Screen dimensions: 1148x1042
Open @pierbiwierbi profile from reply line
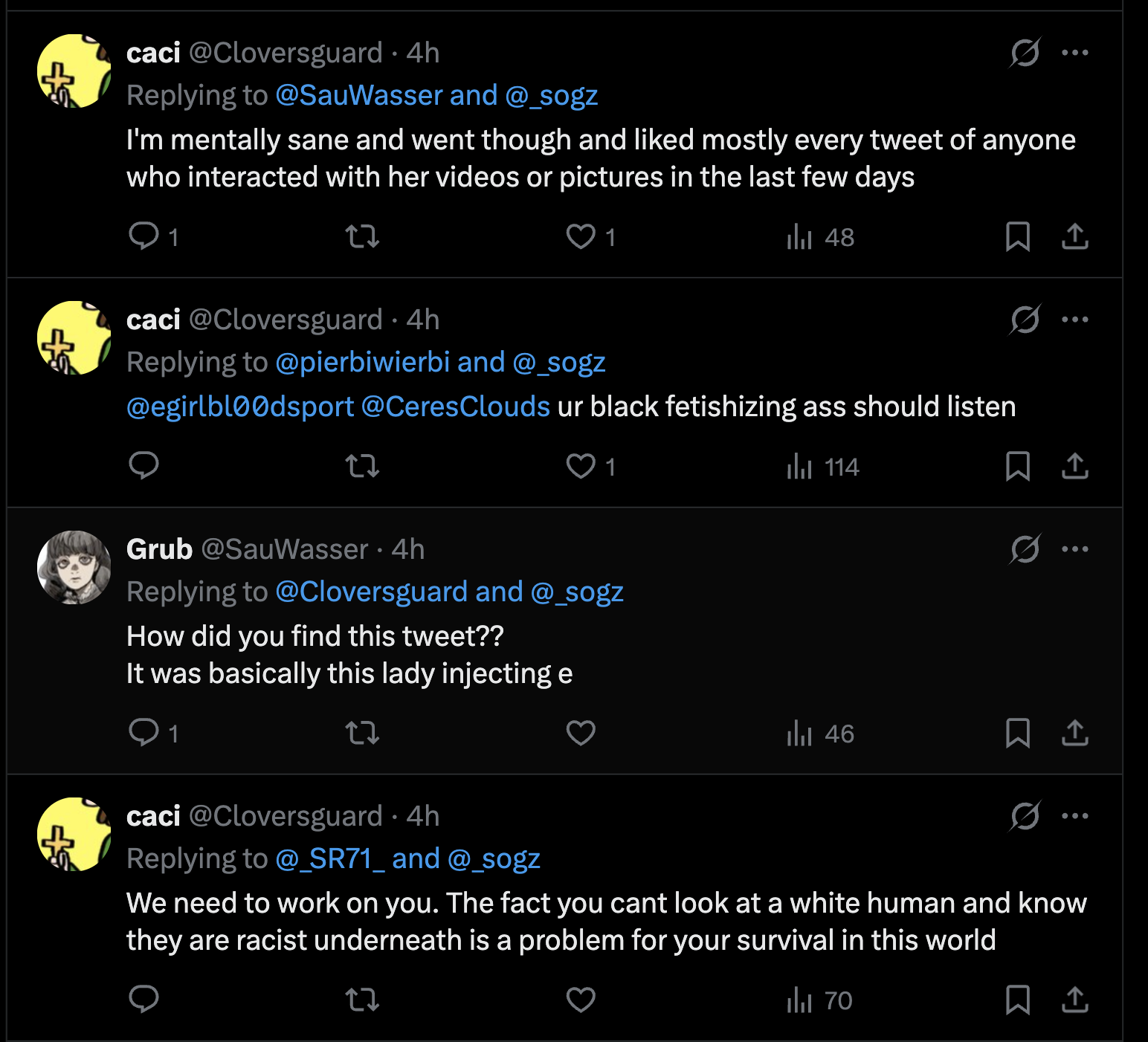[x=363, y=363]
